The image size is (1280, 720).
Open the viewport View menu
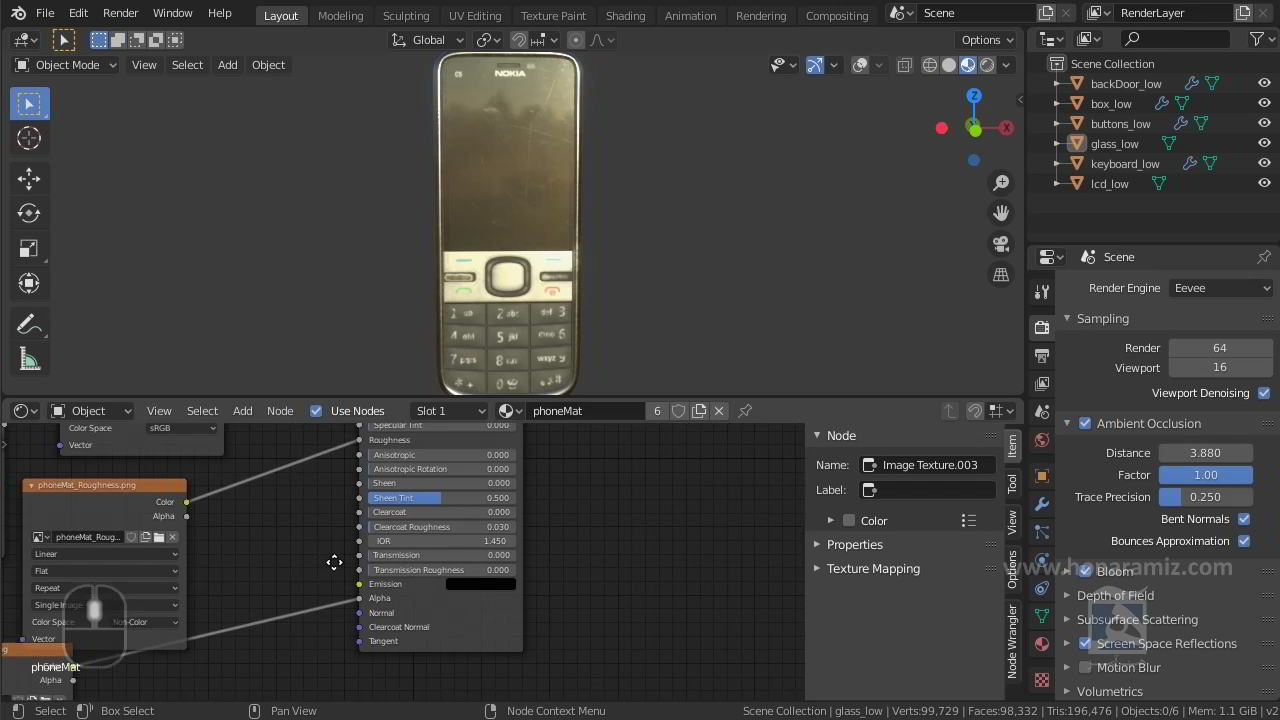coord(144,65)
